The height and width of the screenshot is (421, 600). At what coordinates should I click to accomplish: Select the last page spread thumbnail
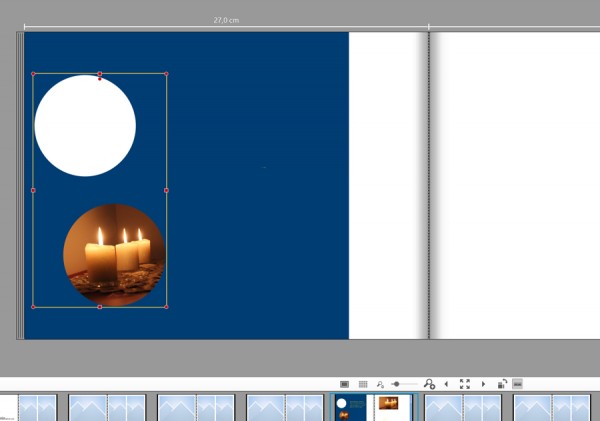click(552, 407)
